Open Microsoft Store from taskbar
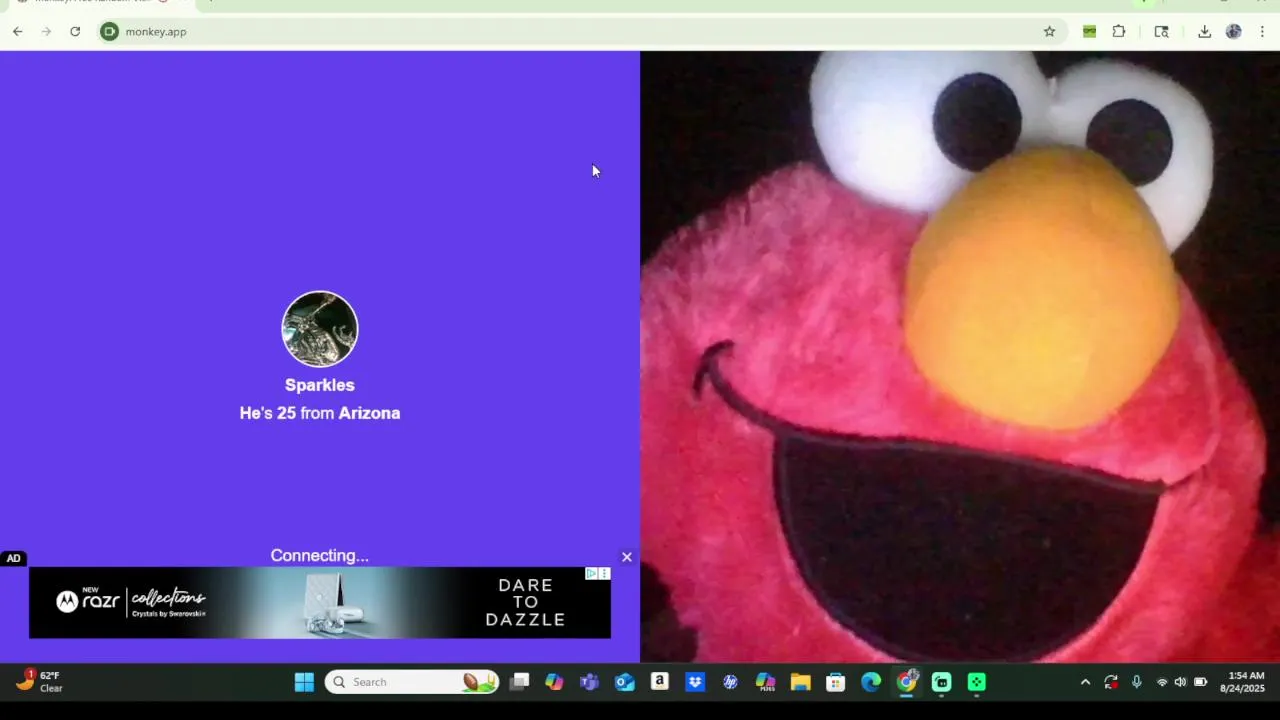The height and width of the screenshot is (720, 1280). point(836,682)
